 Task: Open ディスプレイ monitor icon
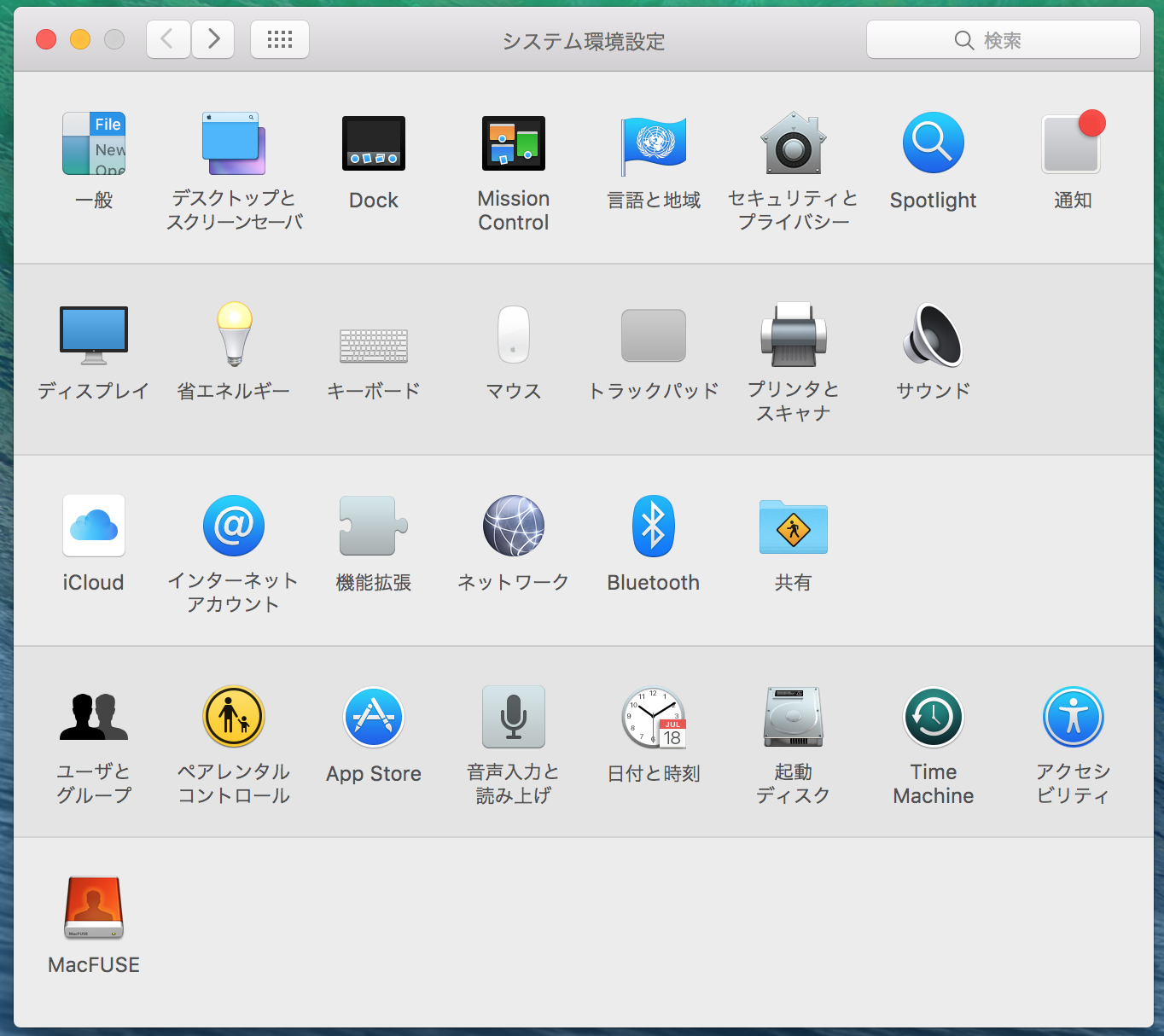tap(94, 335)
